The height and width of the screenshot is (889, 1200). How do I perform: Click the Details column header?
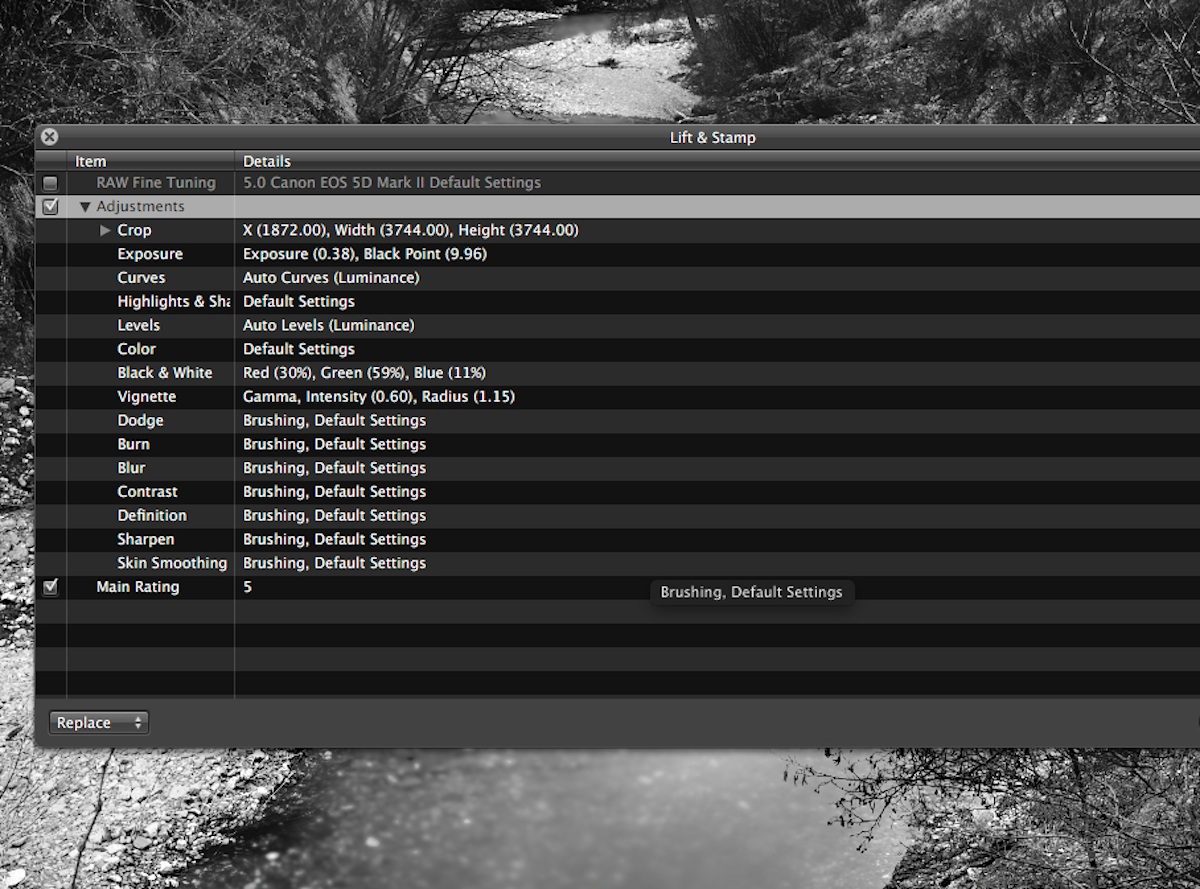tap(267, 161)
